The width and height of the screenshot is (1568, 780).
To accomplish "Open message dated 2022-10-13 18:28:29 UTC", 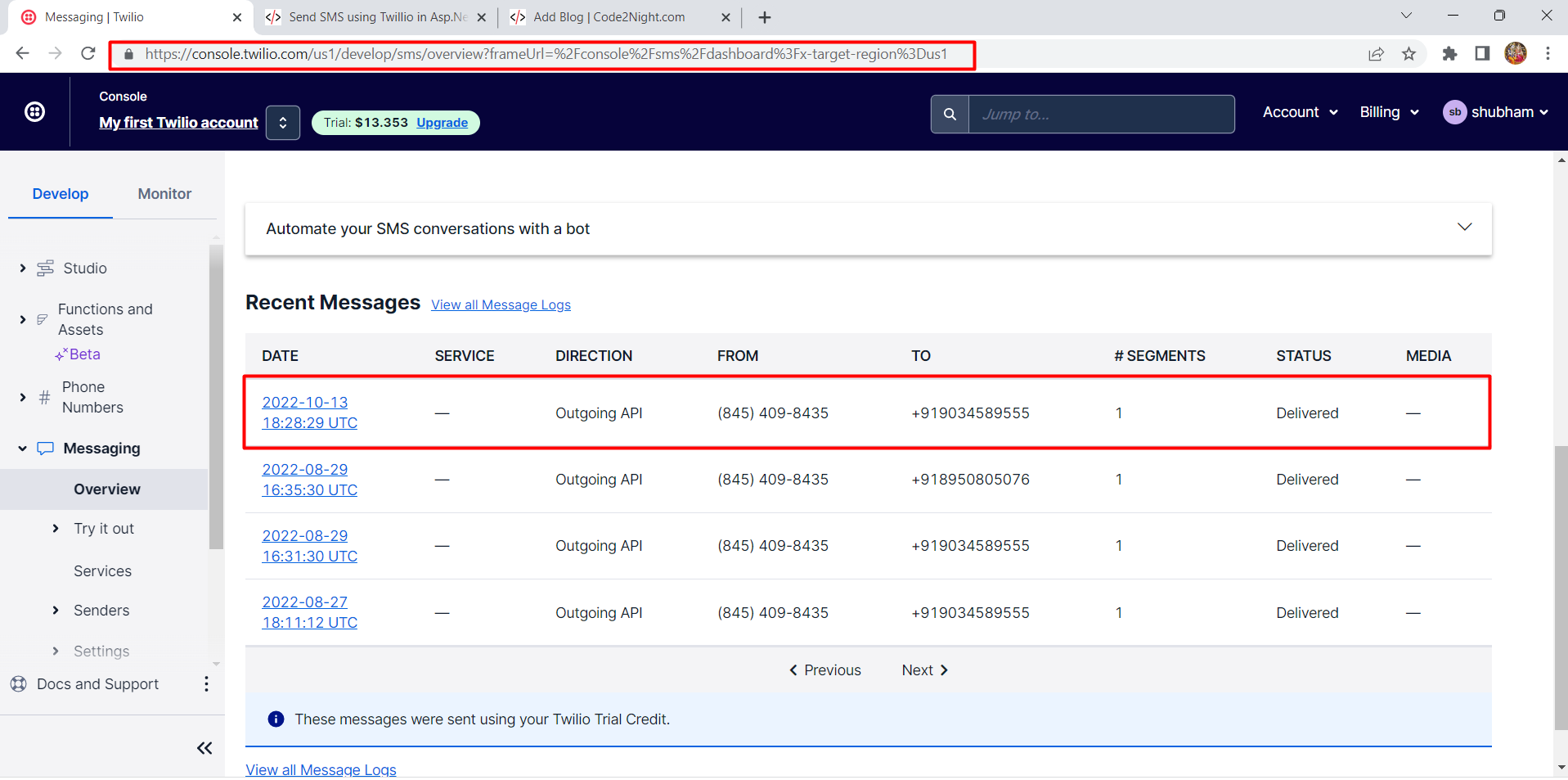I will point(309,413).
